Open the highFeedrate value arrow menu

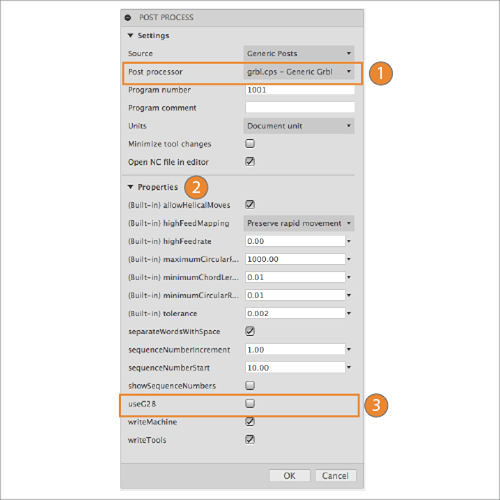coord(349,241)
